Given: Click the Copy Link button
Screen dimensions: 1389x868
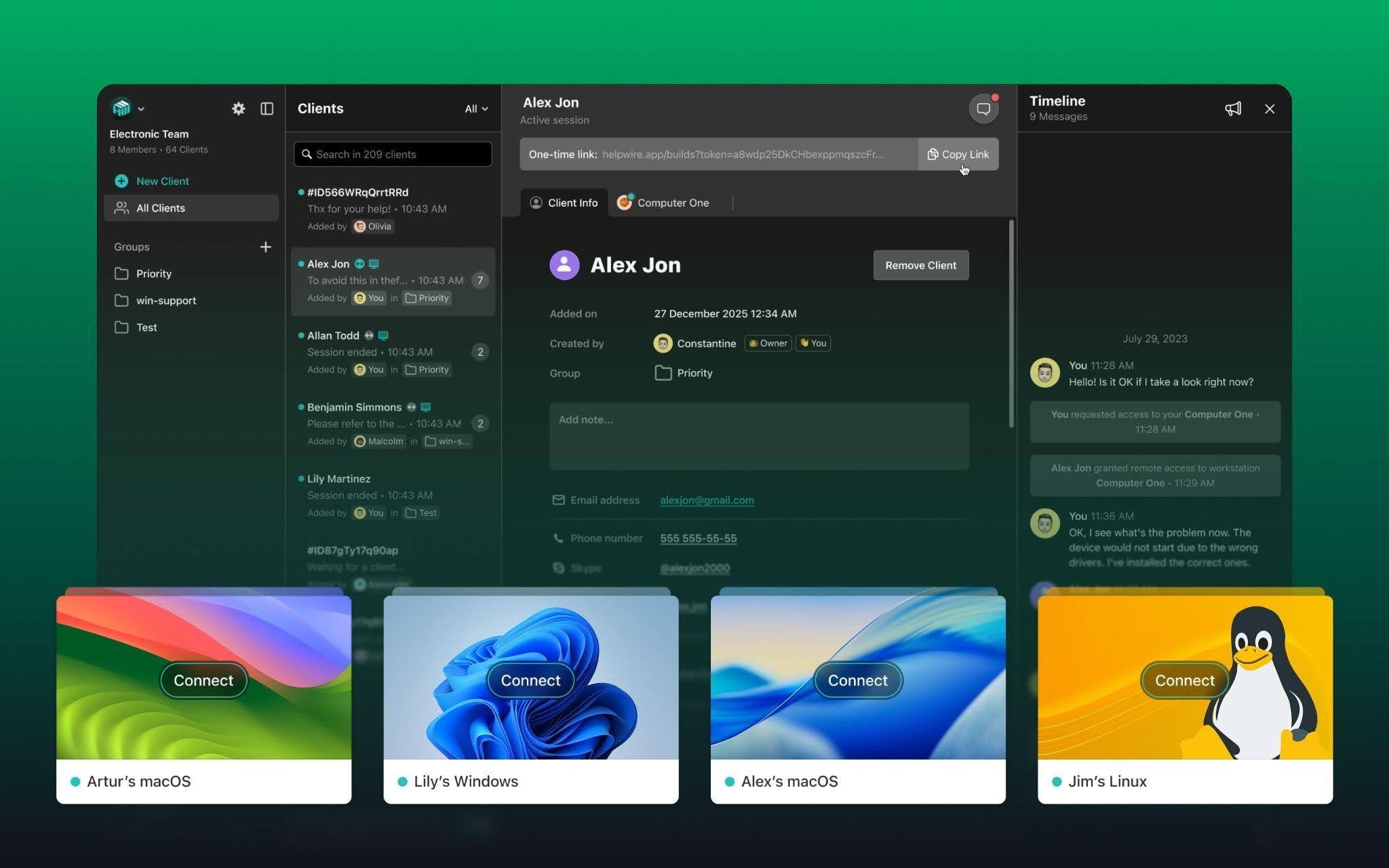Looking at the screenshot, I should tap(958, 154).
